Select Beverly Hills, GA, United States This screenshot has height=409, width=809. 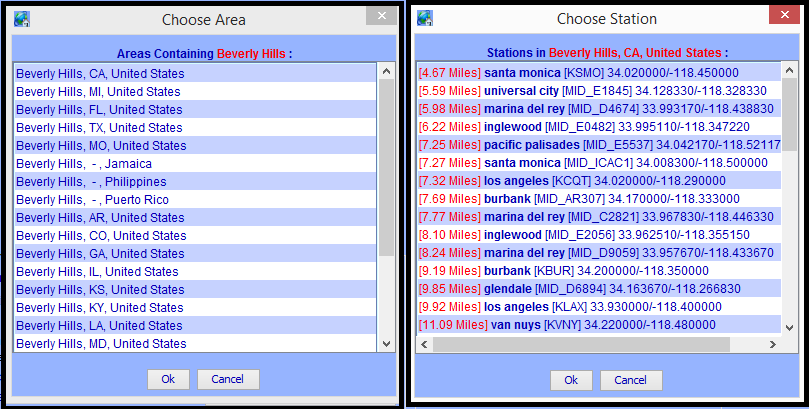tap(196, 254)
